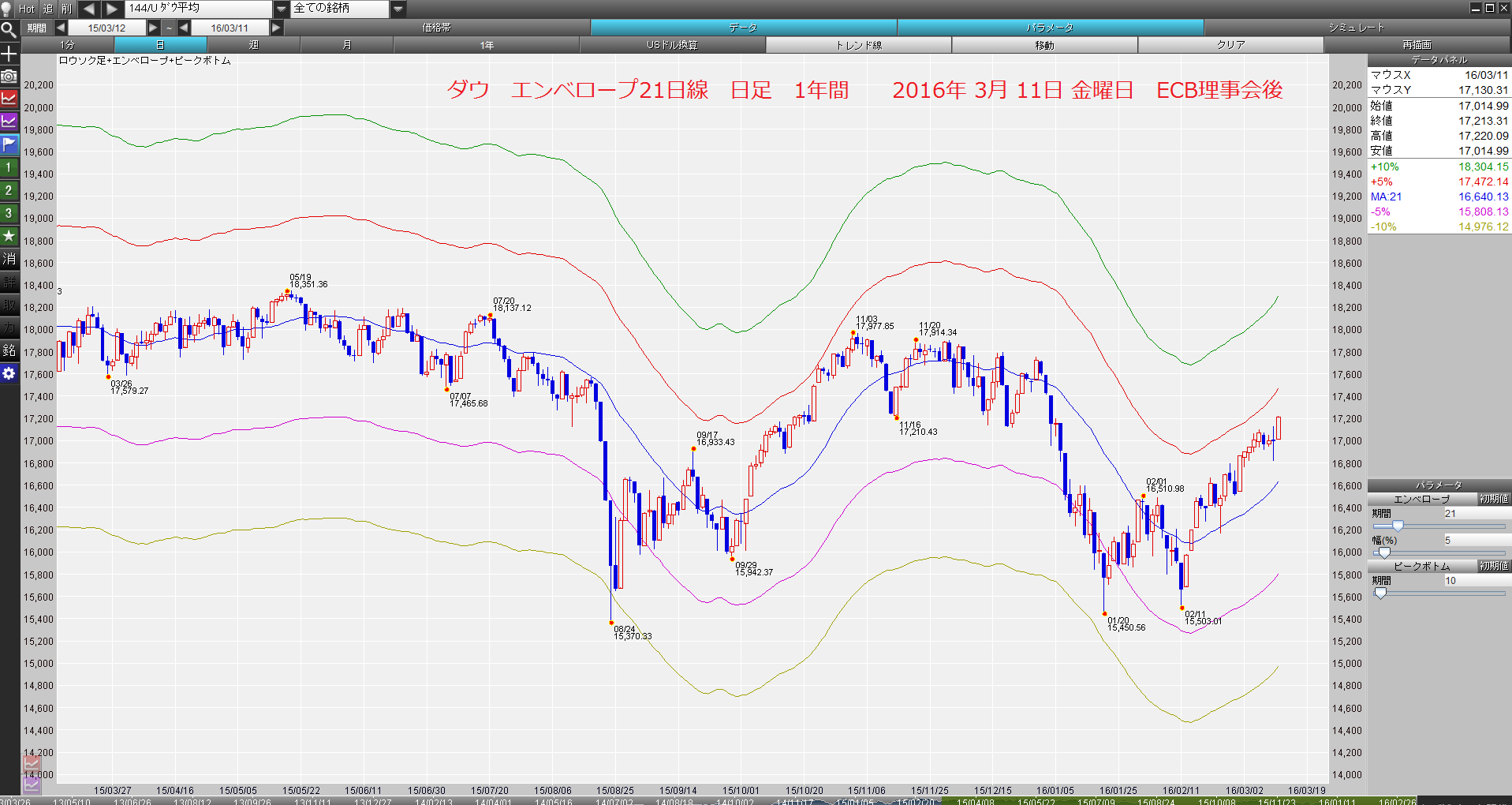
Task: Open the シミュレート tab
Action: [1357, 28]
